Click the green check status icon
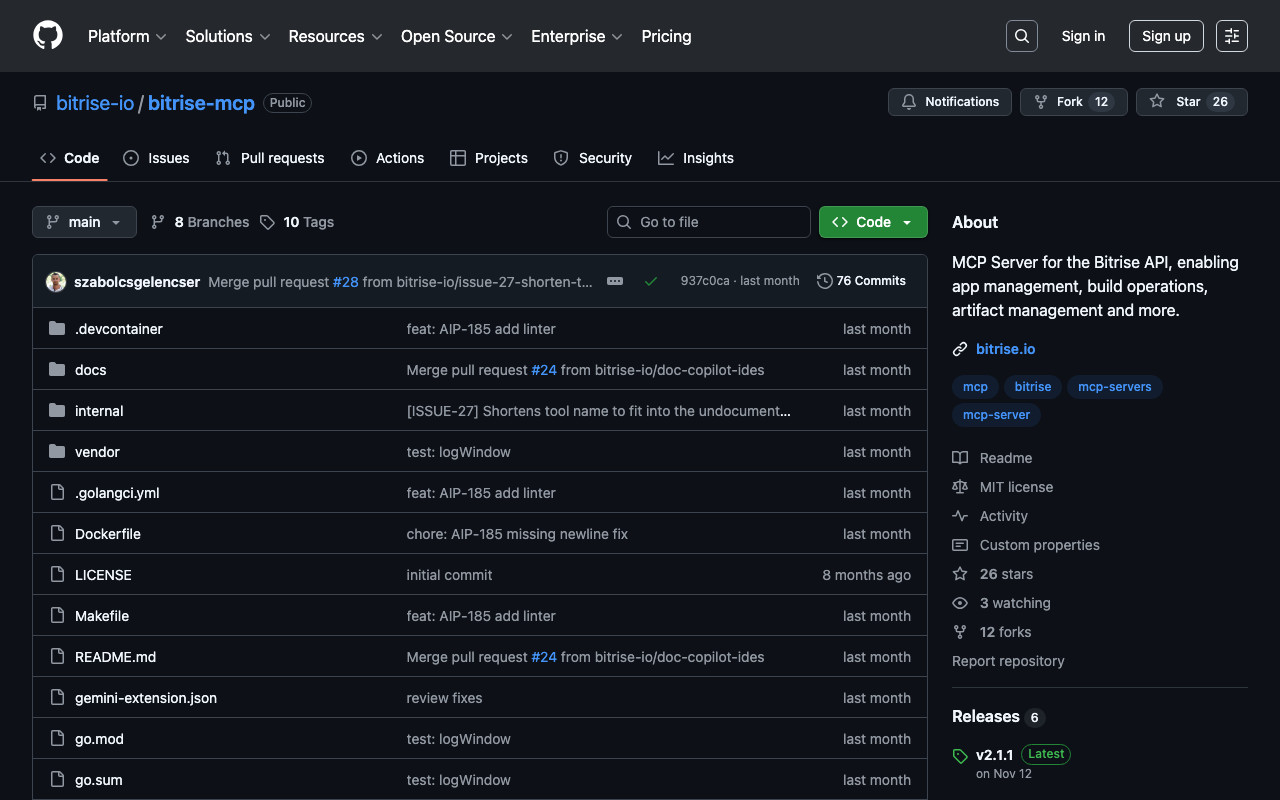 click(651, 281)
